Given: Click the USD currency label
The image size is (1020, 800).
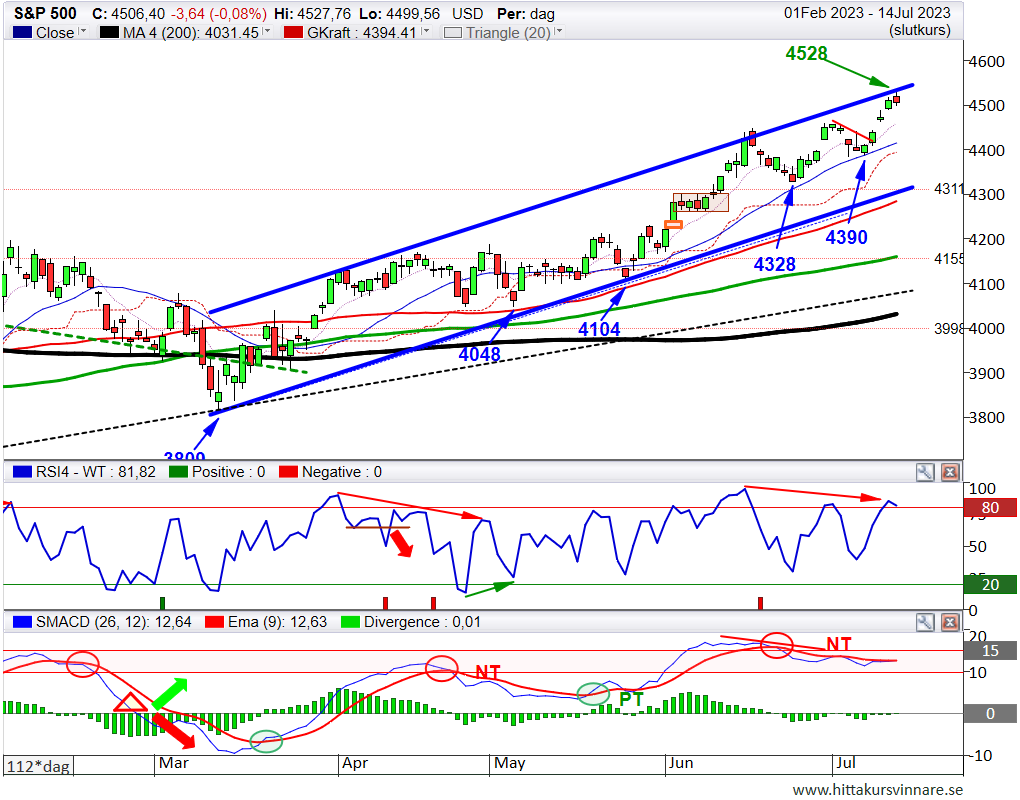Looking at the screenshot, I should pyautogui.click(x=467, y=14).
